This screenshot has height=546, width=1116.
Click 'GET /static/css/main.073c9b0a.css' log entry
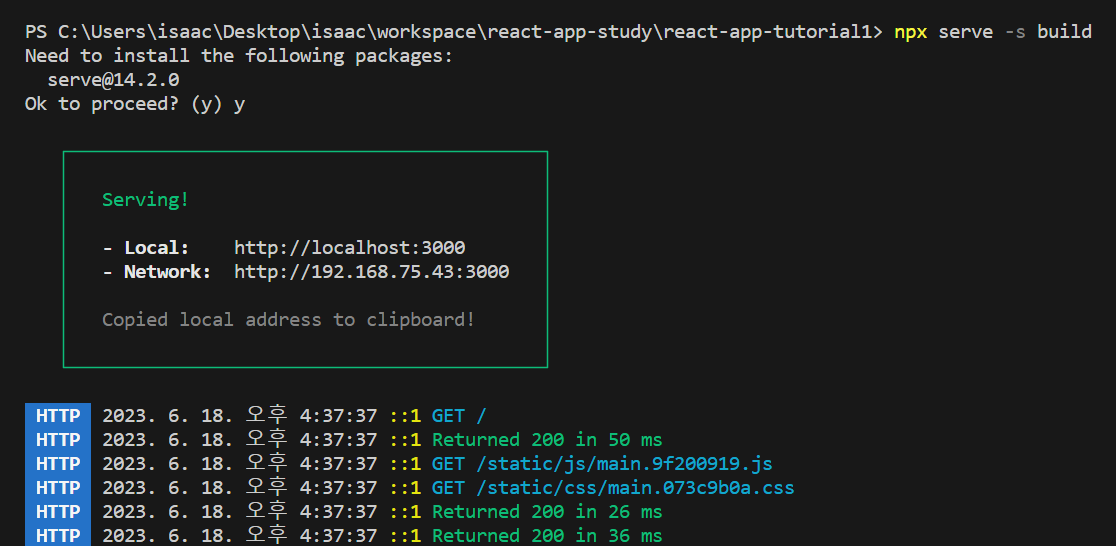coord(613,488)
